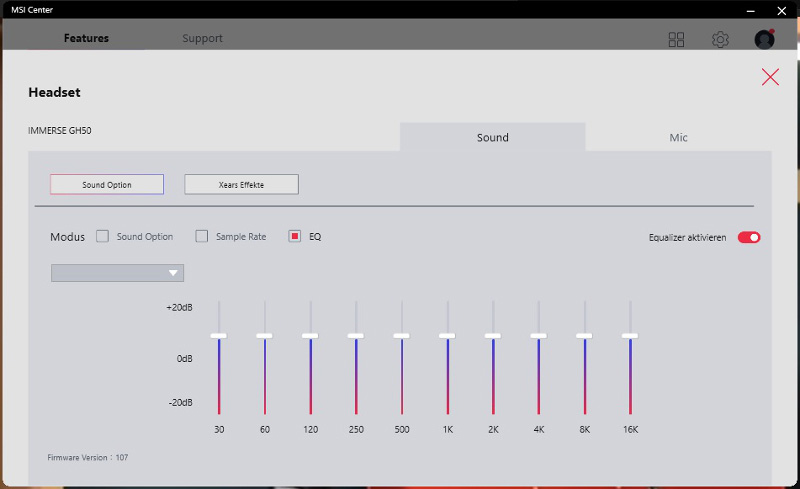Open the Support menu

[202, 38]
